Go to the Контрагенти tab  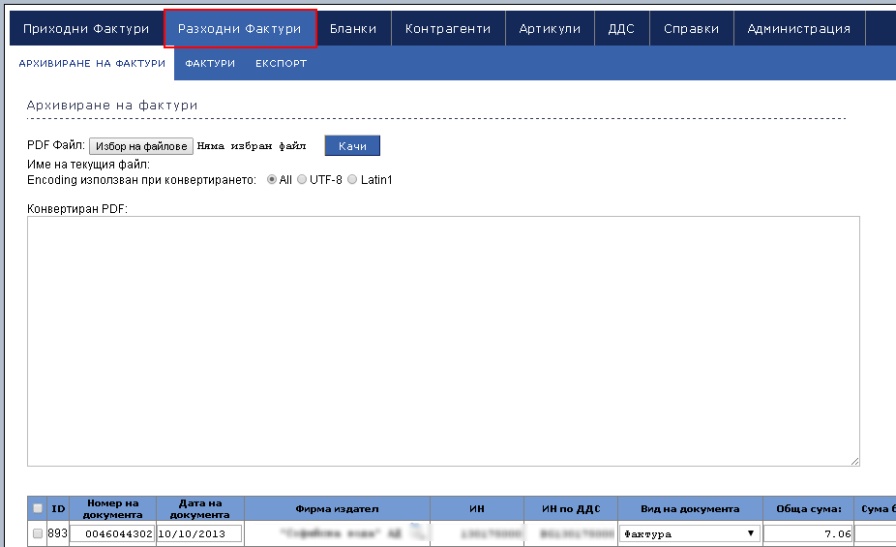[x=448, y=29]
